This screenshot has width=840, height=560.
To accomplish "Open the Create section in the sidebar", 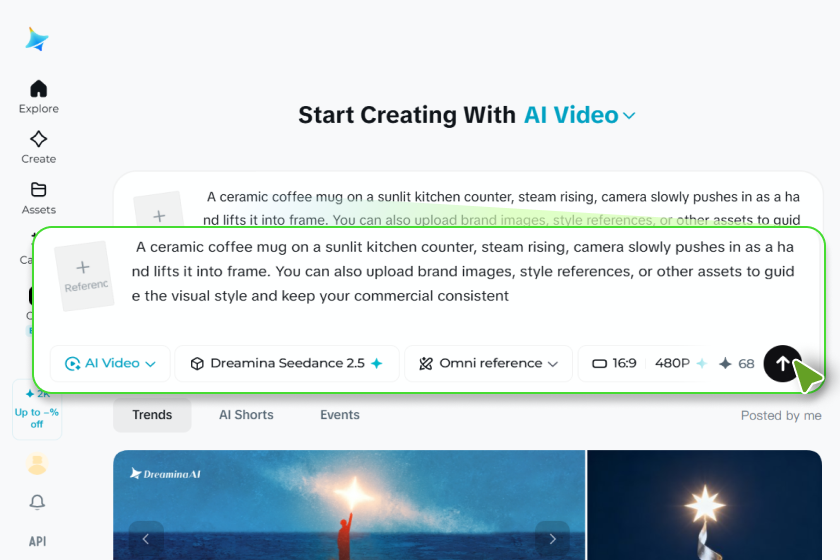I will click(39, 147).
